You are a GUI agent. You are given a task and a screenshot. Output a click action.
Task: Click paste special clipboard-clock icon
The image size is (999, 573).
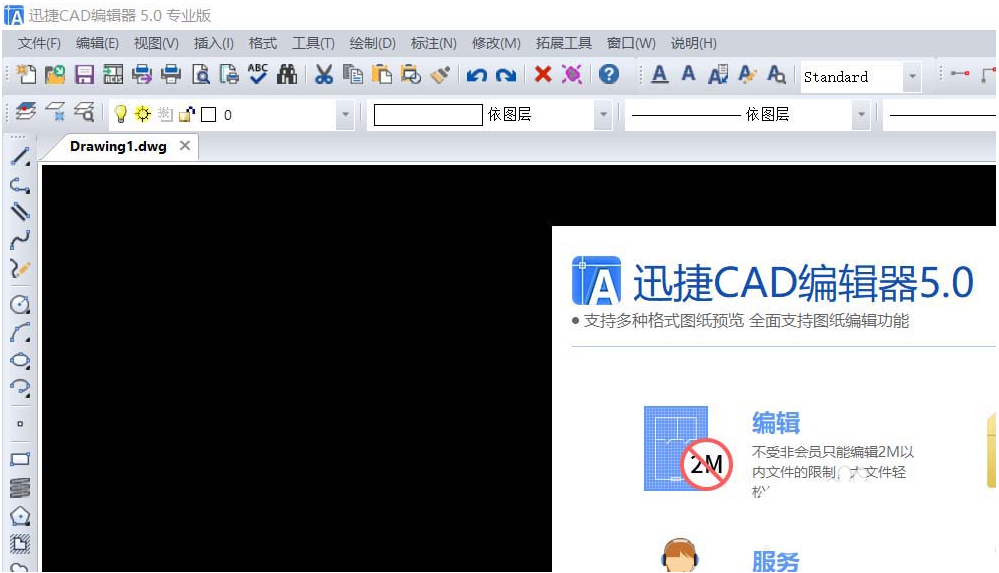click(411, 75)
